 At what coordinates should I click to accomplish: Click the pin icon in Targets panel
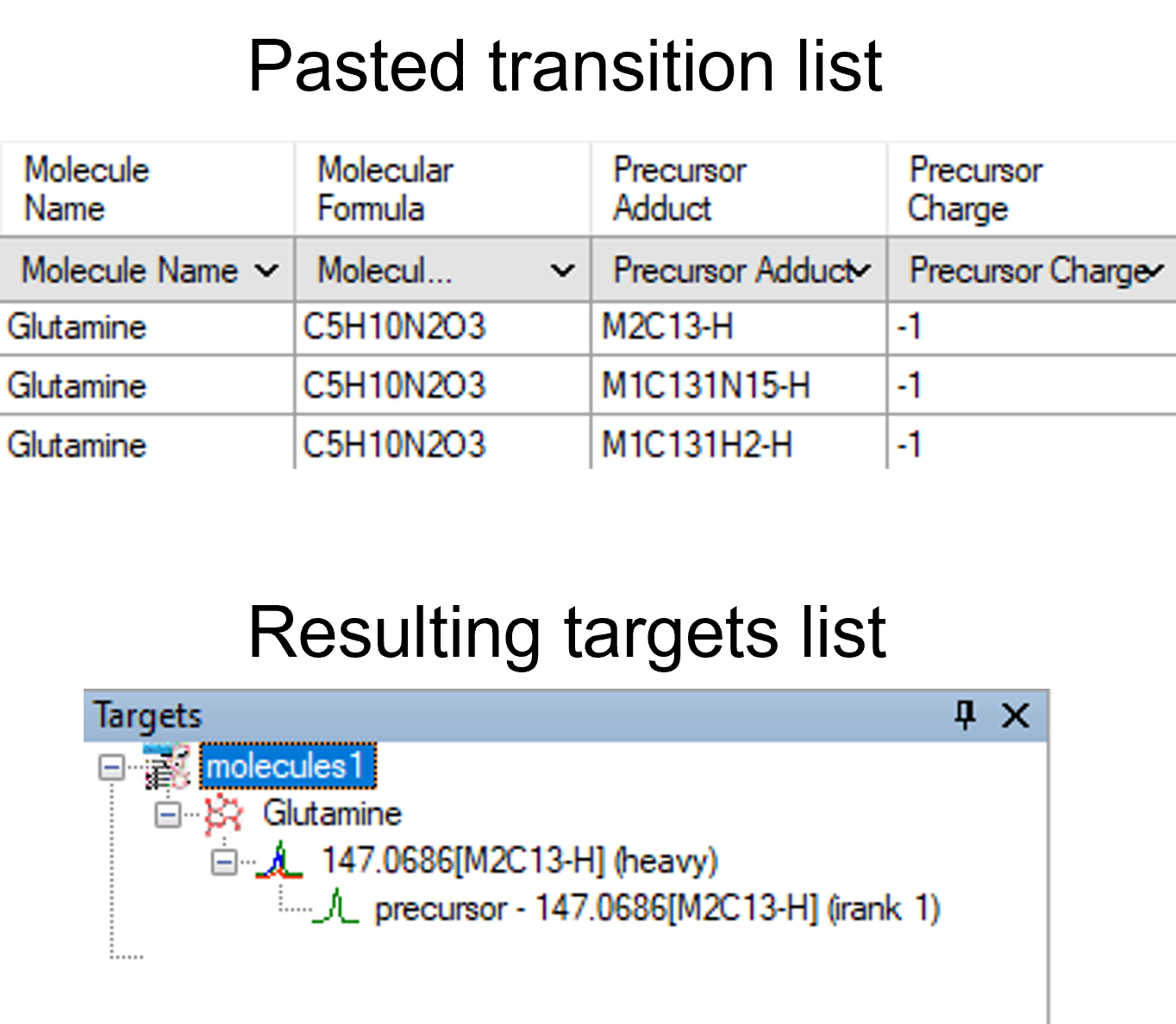click(x=965, y=715)
